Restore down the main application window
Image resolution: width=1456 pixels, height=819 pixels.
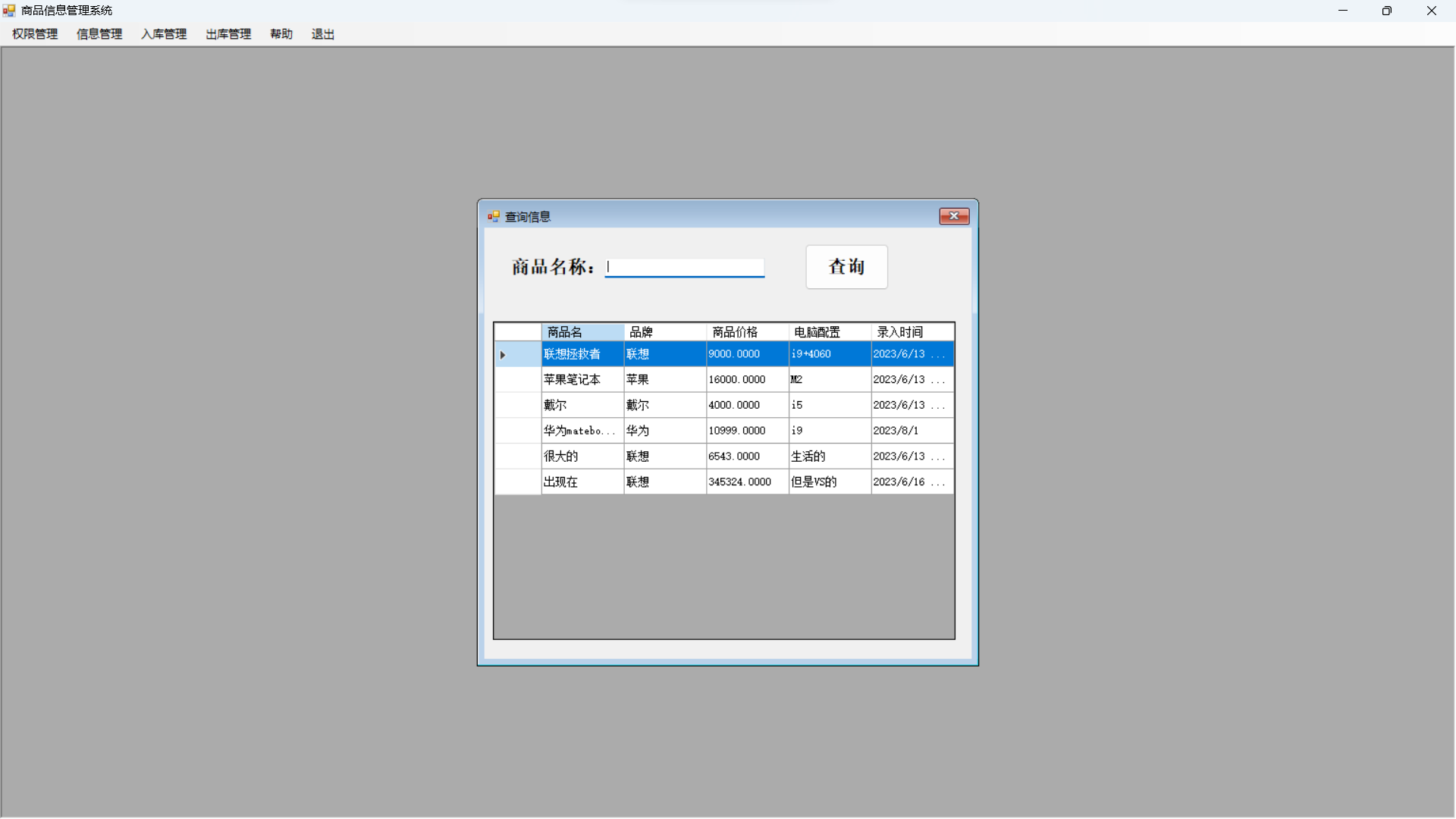pos(1387,11)
